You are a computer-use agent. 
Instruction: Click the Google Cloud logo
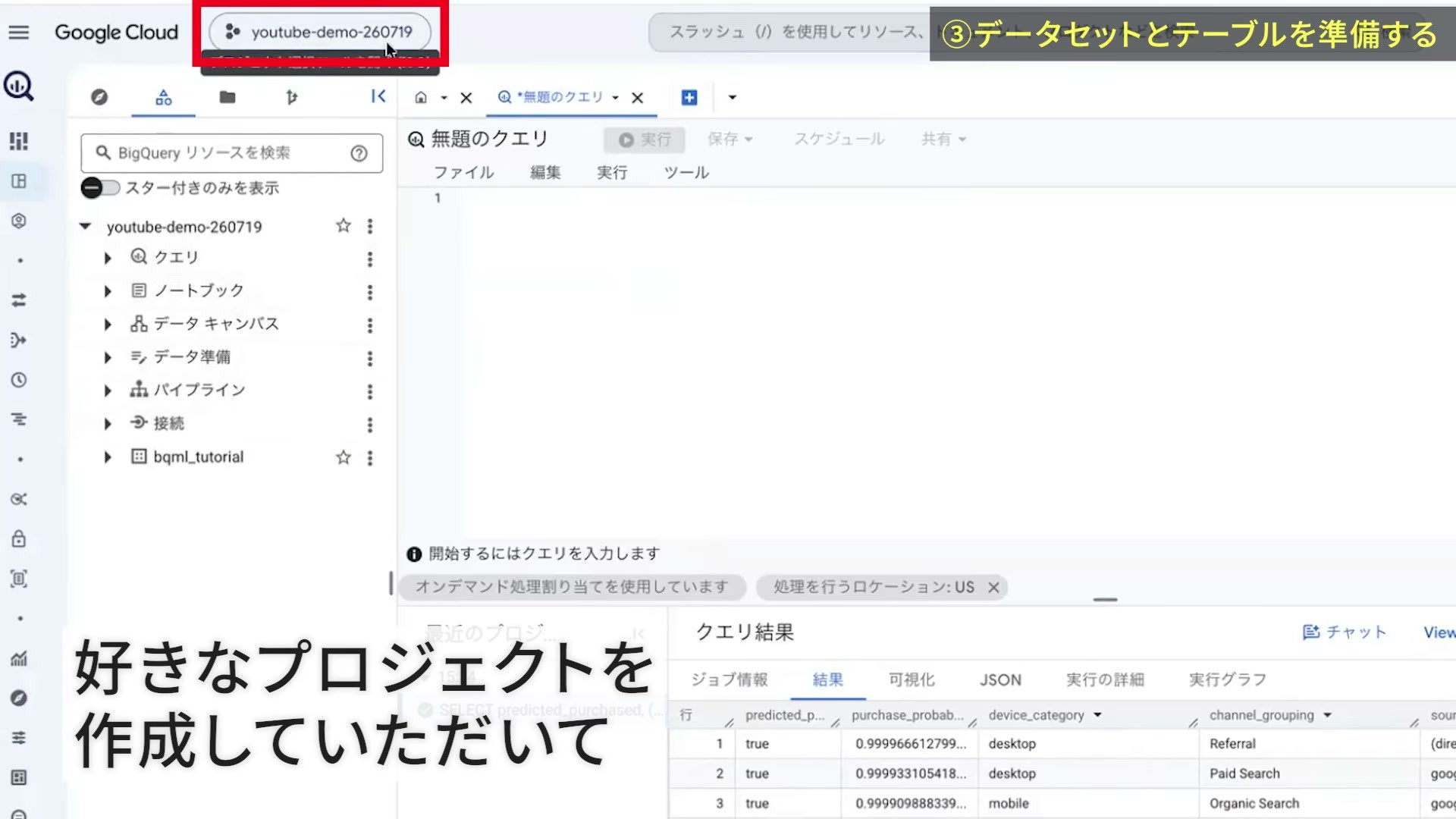click(x=116, y=32)
